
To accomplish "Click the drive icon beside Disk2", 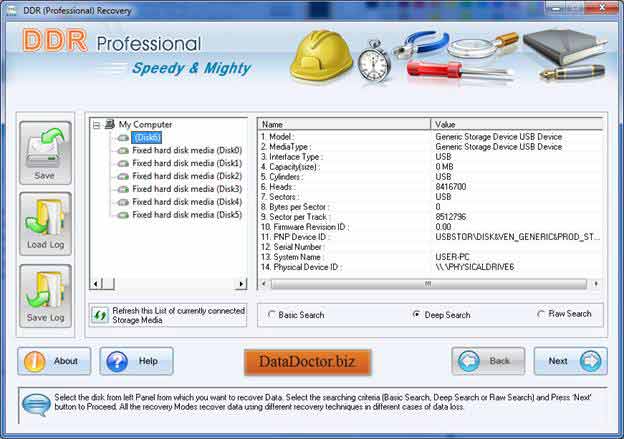I will tap(123, 176).
